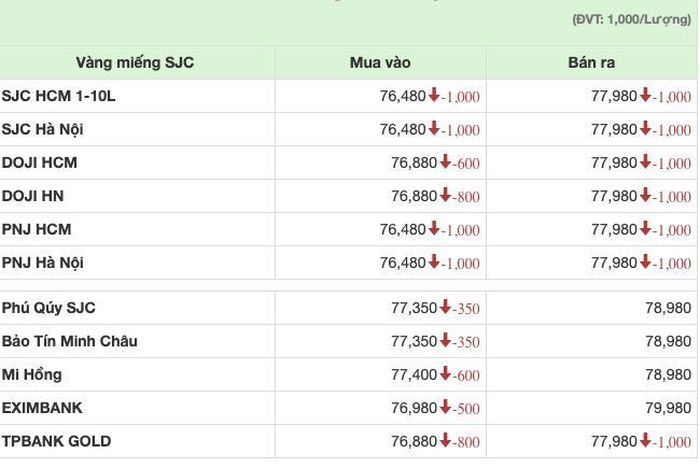700x468 pixels.
Task: Click the PNJ Hà Nội row label
Action: click(42, 263)
